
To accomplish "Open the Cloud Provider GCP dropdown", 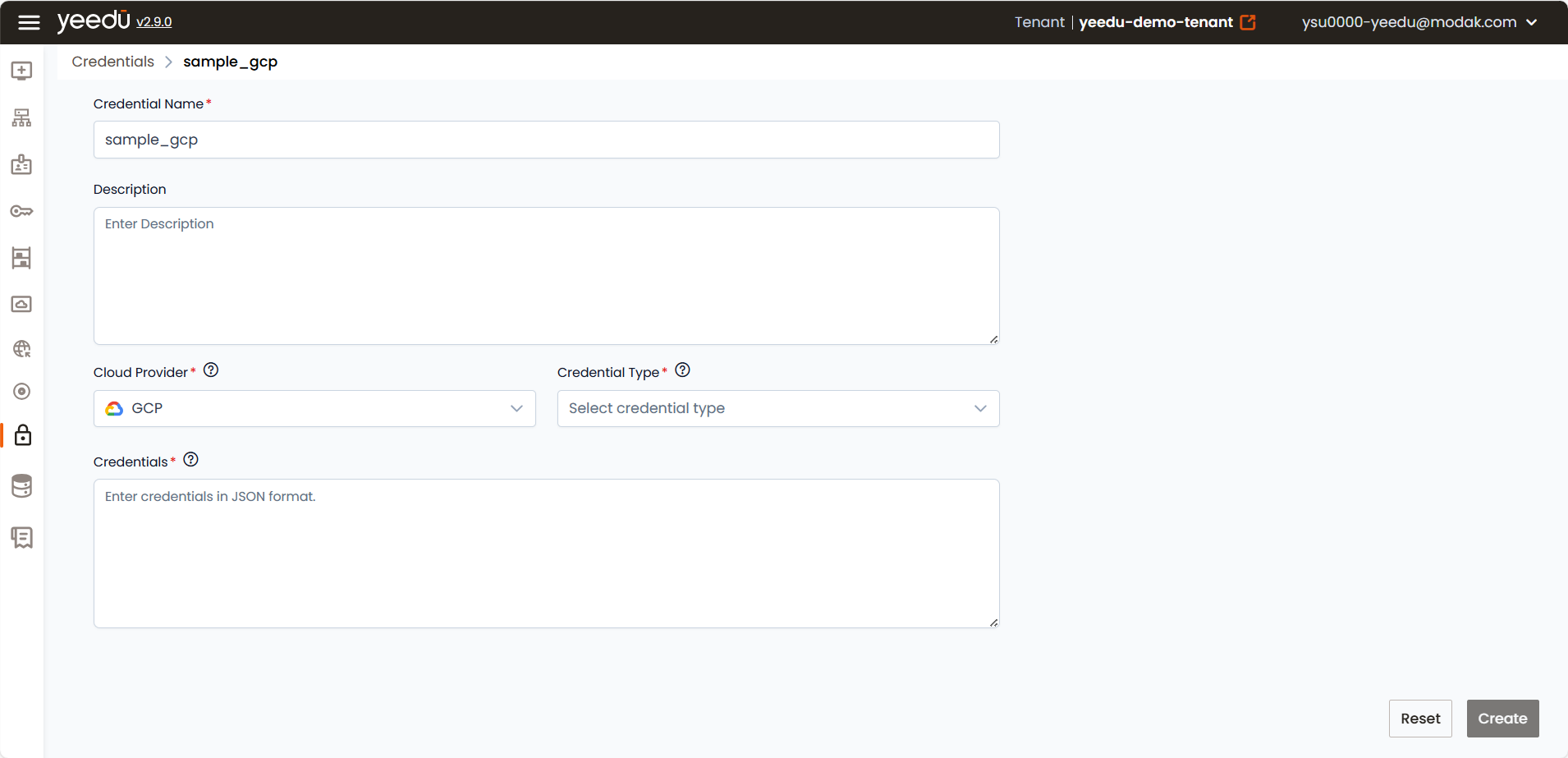I will pyautogui.click(x=314, y=408).
